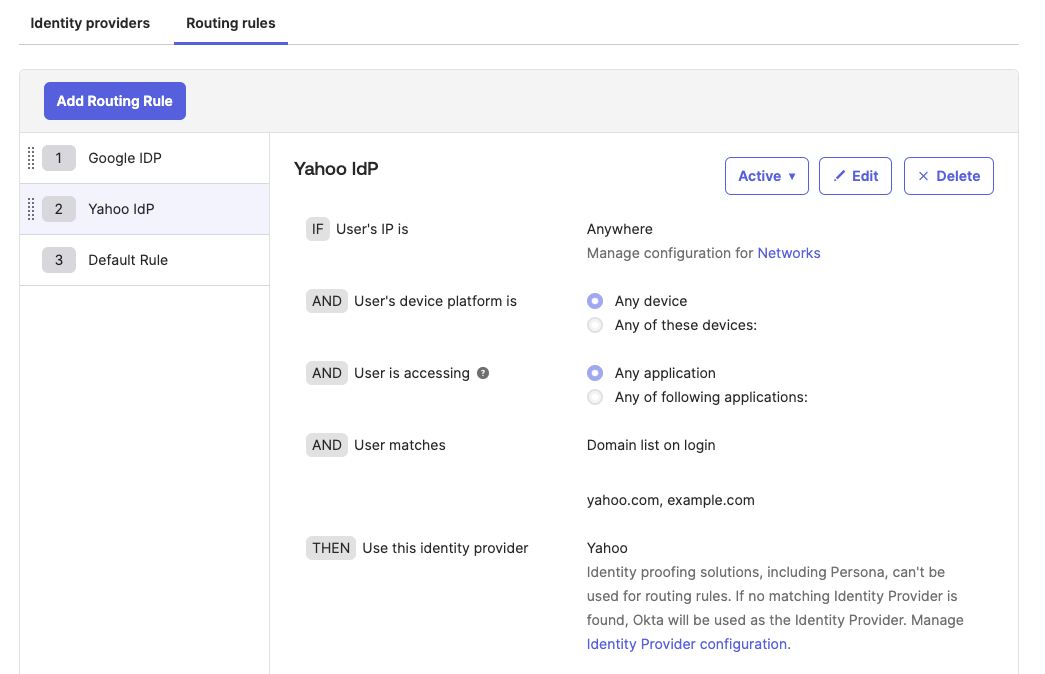Screen dimensions: 1045x674
Task: Click the Add Routing Rule button
Action: 115,101
